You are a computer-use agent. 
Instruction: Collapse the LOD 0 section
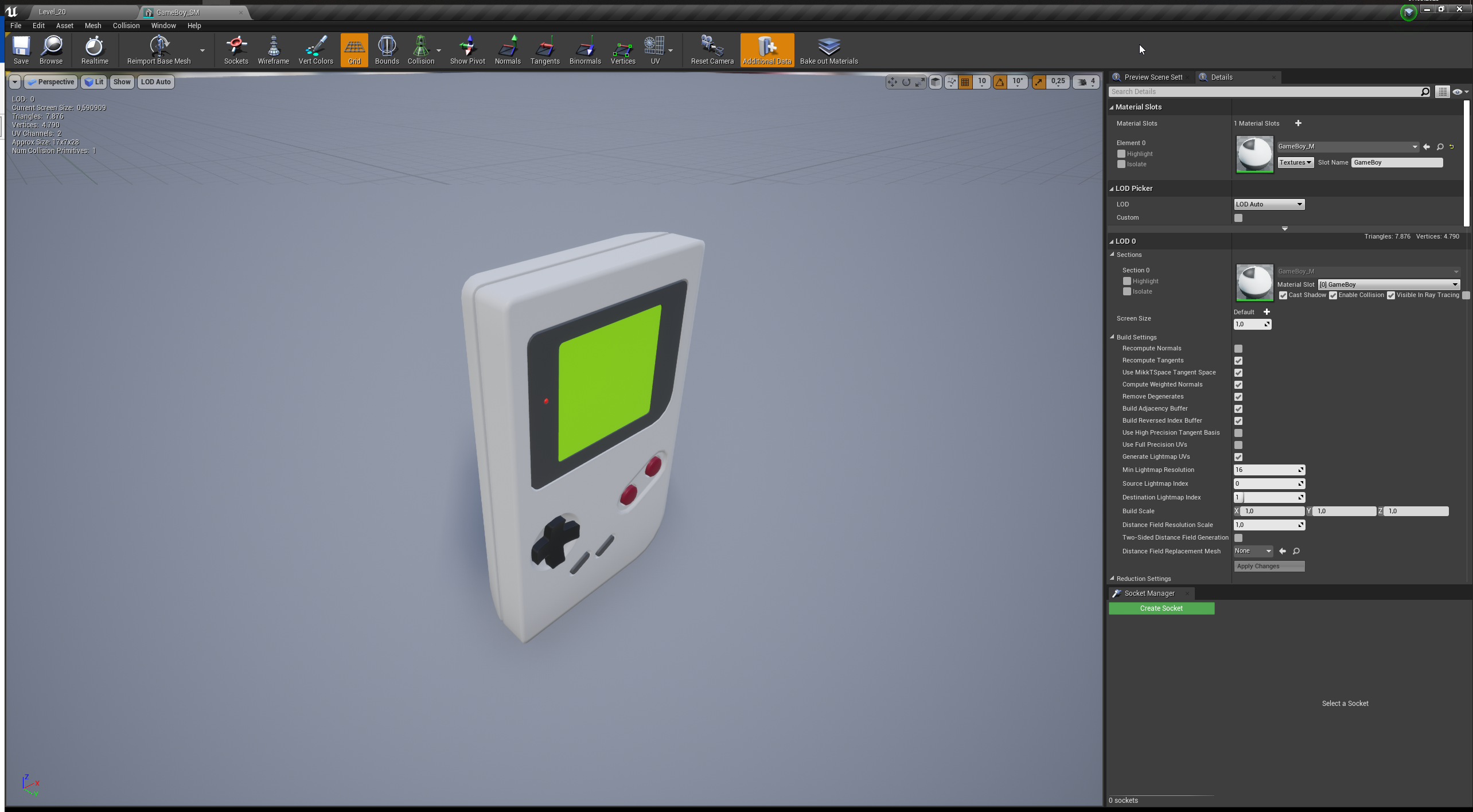click(x=1112, y=241)
